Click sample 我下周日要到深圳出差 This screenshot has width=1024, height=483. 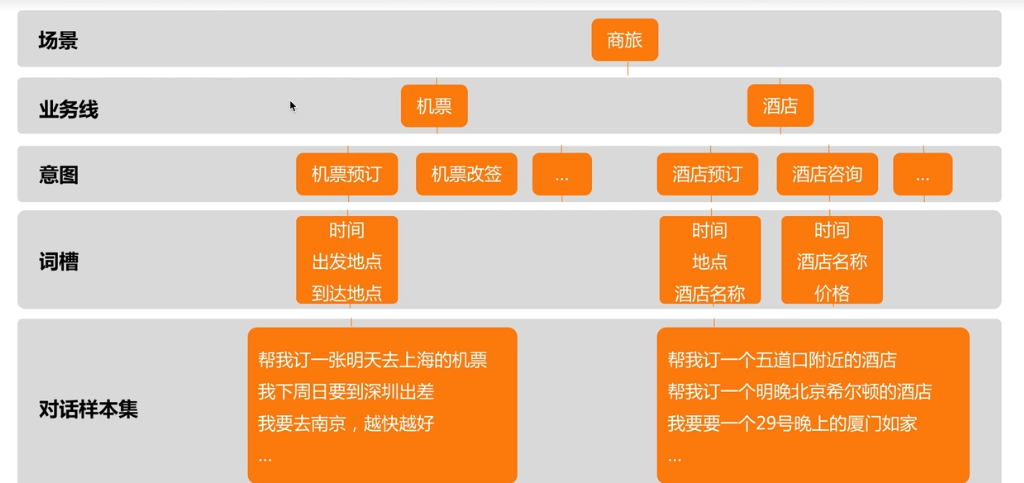(x=346, y=392)
